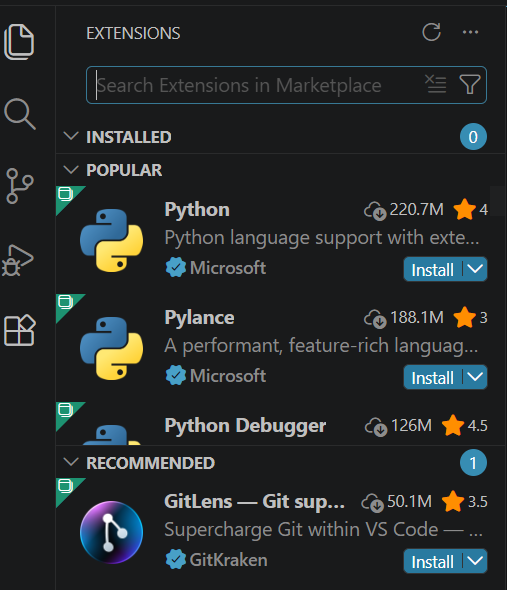
Task: Click the Pylance extension logo
Action: [x=111, y=348]
